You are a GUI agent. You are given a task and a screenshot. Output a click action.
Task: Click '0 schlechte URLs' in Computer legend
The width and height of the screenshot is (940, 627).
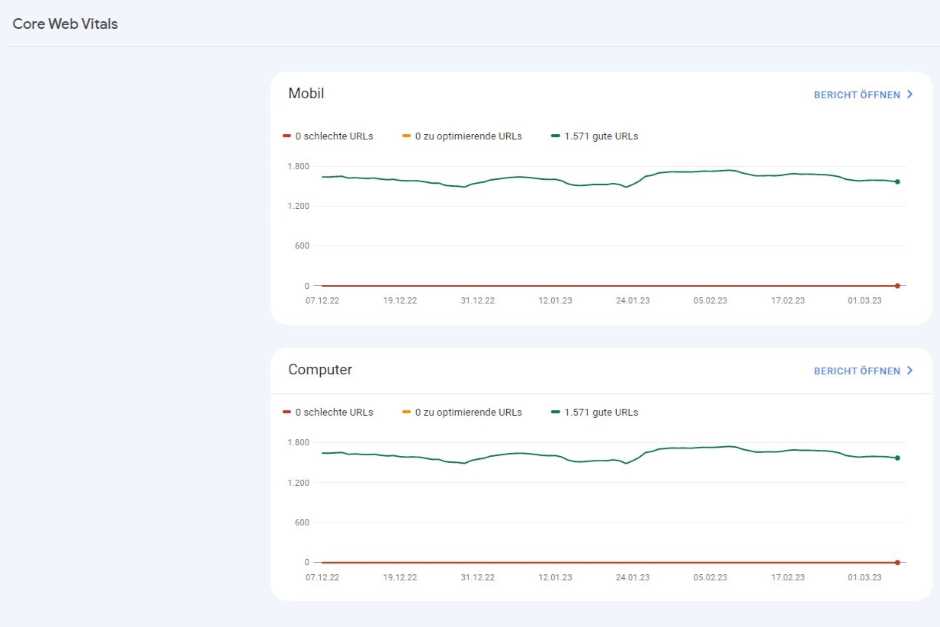tap(334, 412)
